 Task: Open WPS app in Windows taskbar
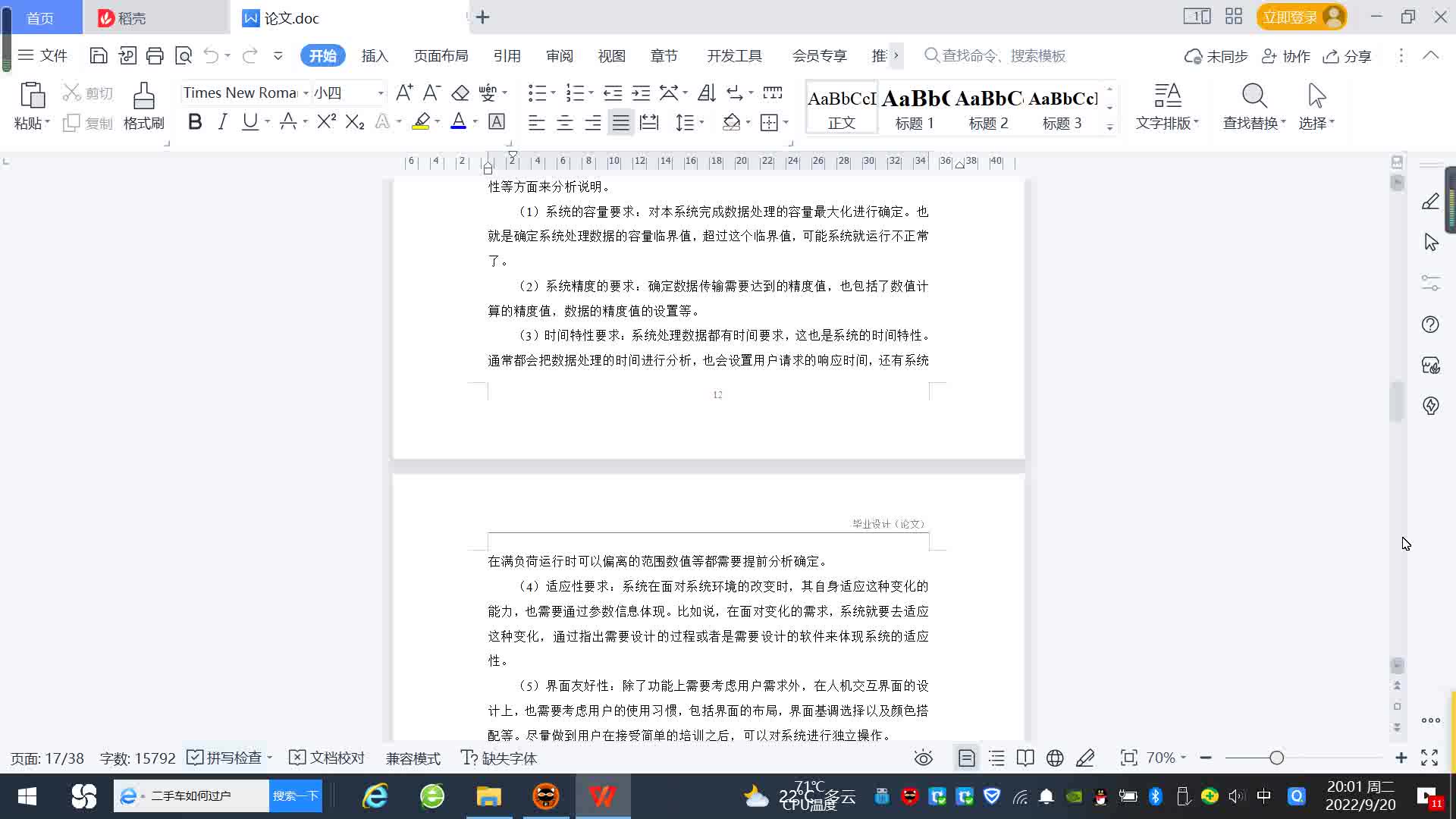[x=602, y=796]
